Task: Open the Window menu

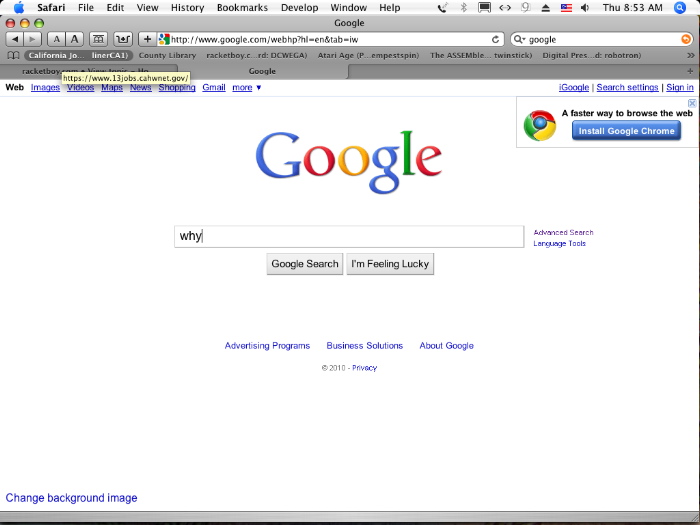Action: tap(349, 8)
